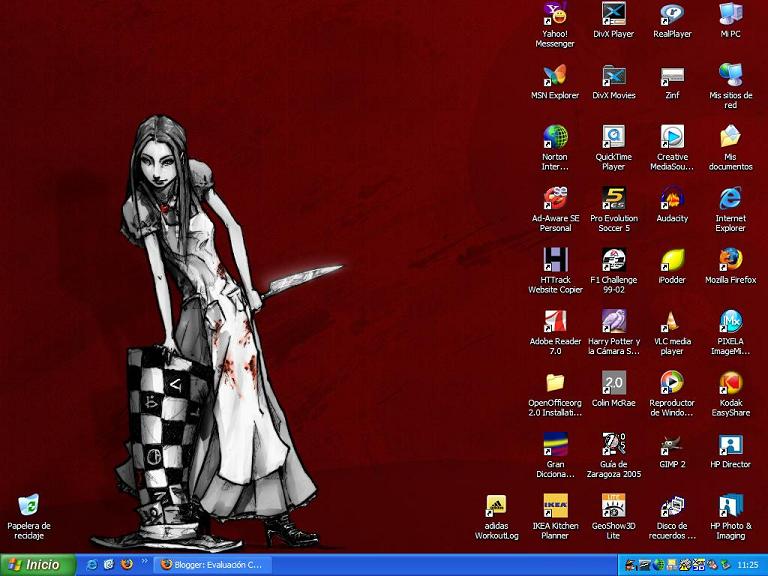This screenshot has width=768, height=576.
Task: Open RealPlayer desktop icon
Action: pos(672,14)
